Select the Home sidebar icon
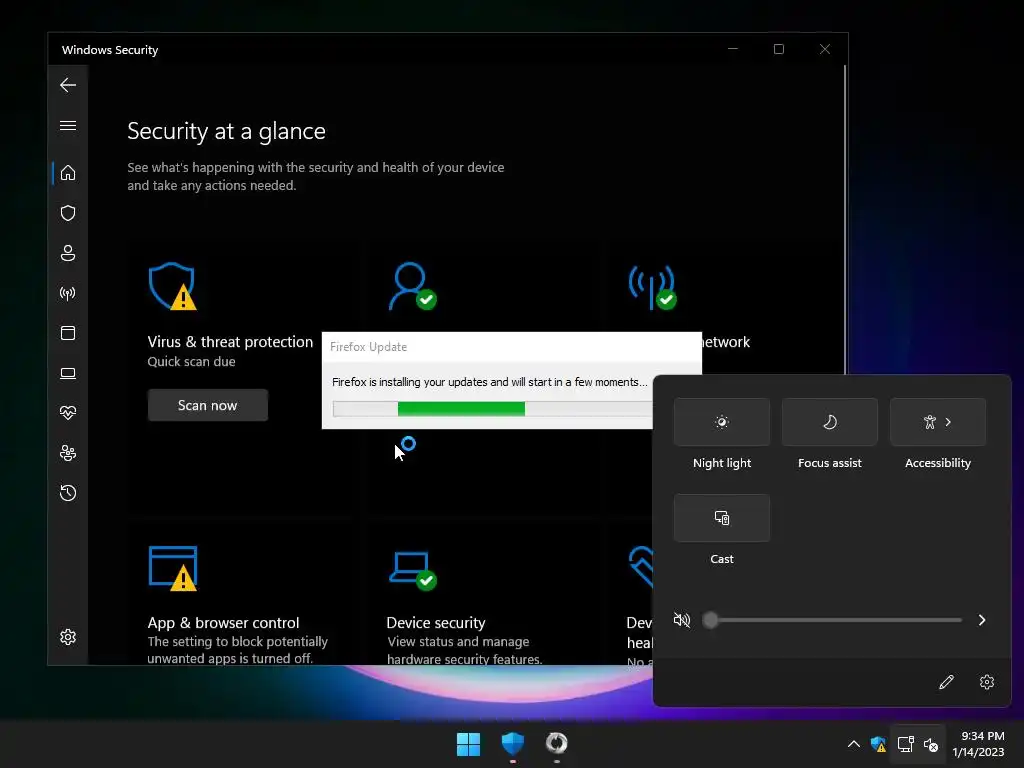This screenshot has height=768, width=1024. [x=68, y=173]
